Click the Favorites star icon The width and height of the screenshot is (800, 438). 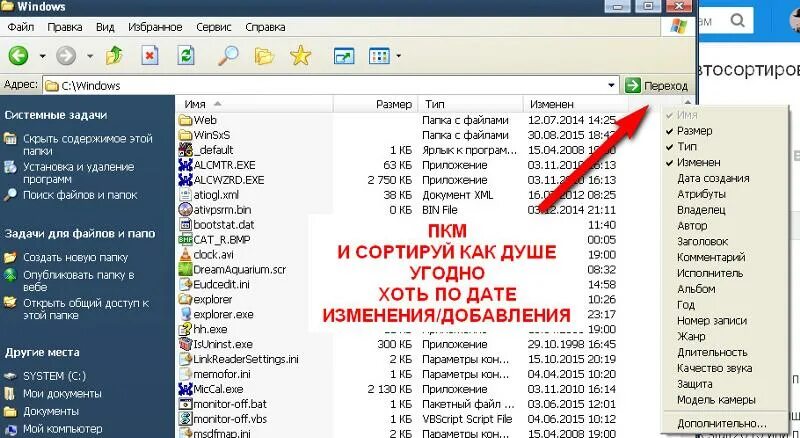point(301,55)
